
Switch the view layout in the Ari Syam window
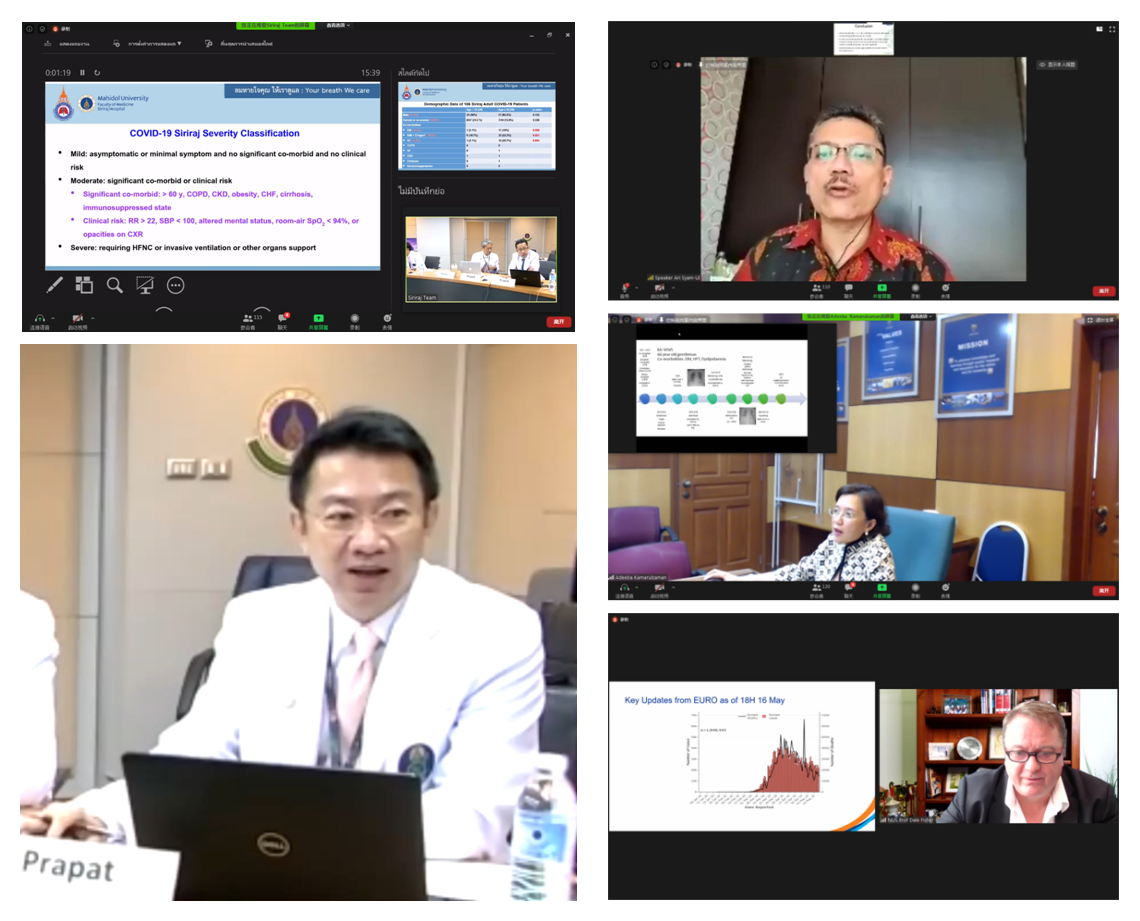[1099, 29]
